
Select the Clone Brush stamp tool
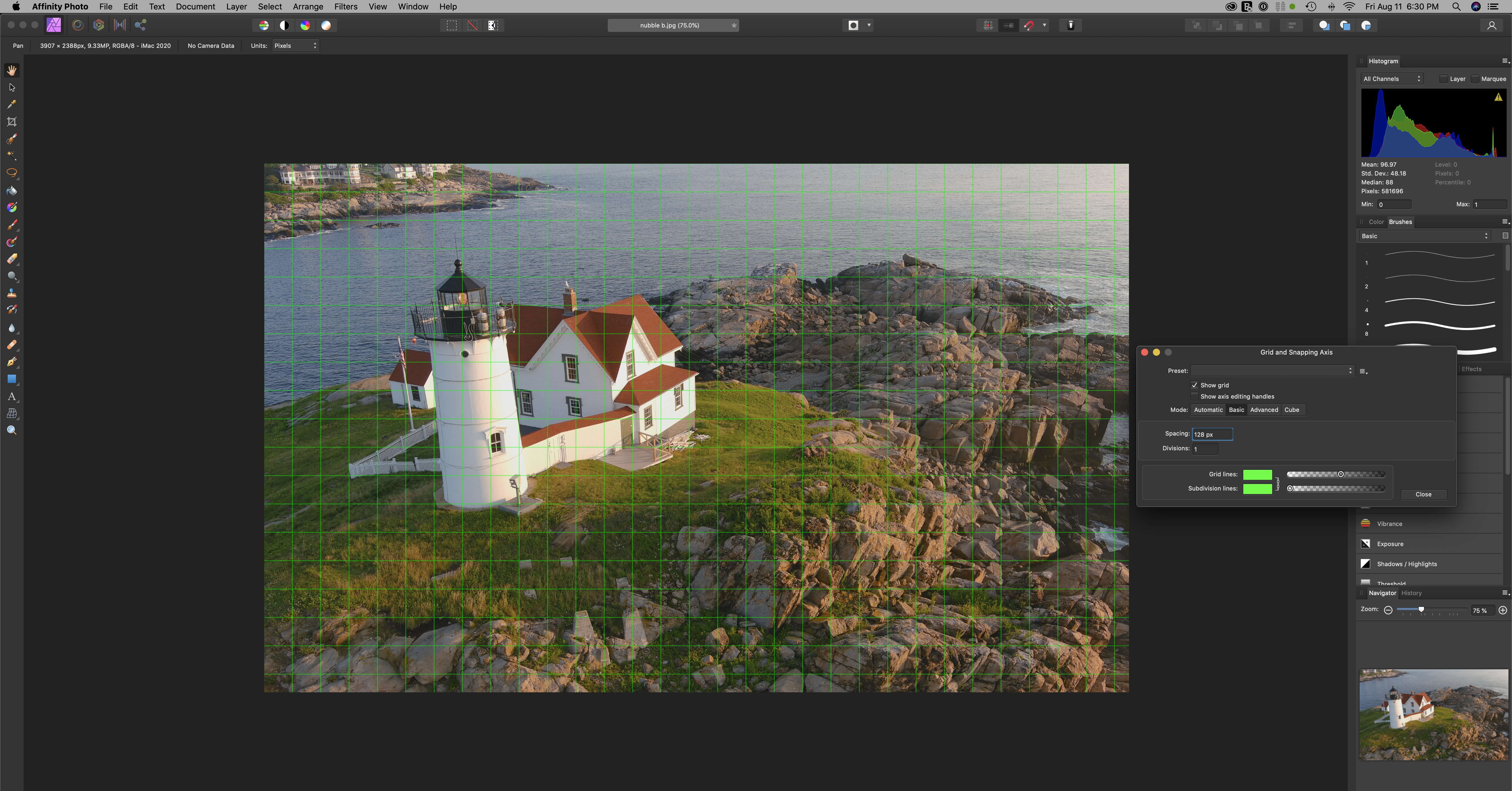12,293
